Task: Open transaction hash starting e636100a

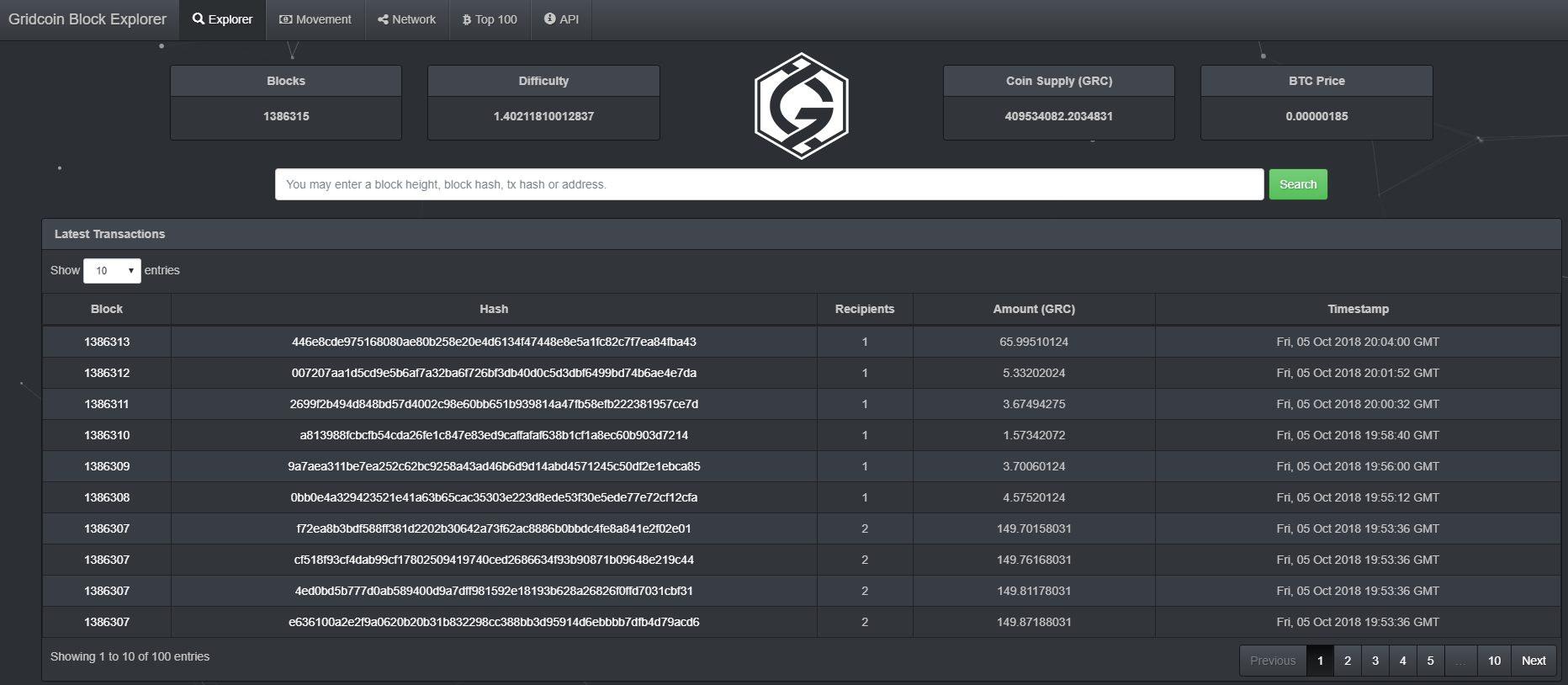Action: coord(494,622)
